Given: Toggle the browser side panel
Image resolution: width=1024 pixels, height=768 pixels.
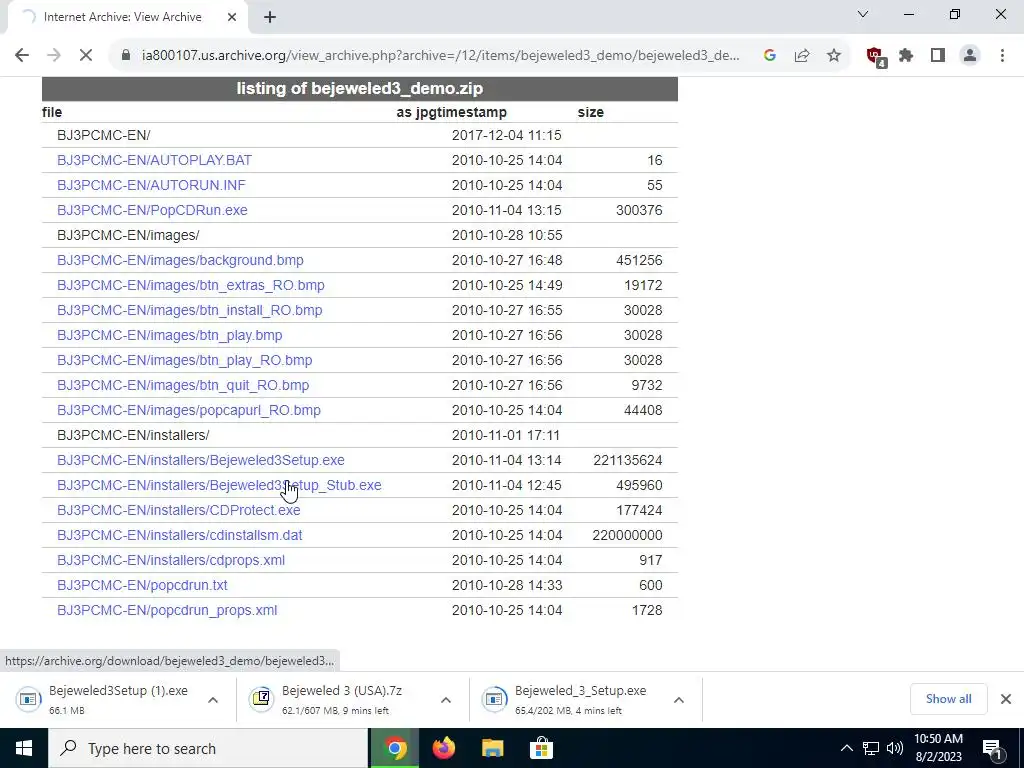Looking at the screenshot, I should tap(938, 56).
